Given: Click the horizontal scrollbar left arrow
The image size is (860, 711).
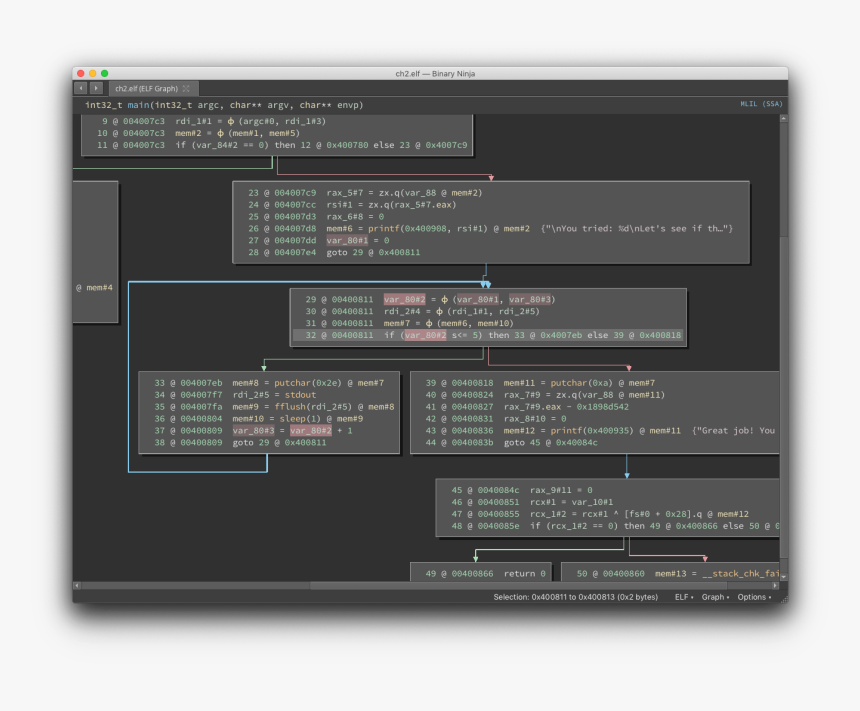Looking at the screenshot, I should [x=77, y=585].
